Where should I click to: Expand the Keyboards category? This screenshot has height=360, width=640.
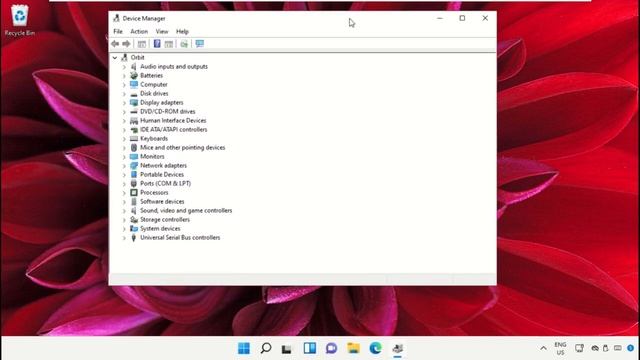coord(124,138)
